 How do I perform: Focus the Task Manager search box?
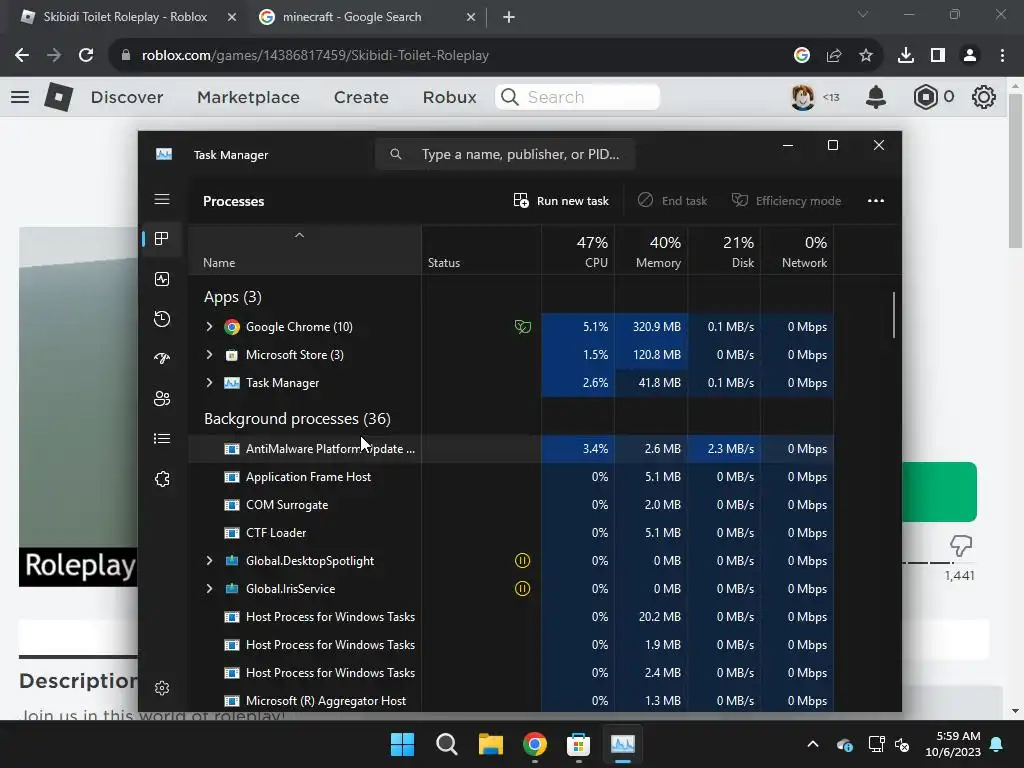(x=505, y=154)
